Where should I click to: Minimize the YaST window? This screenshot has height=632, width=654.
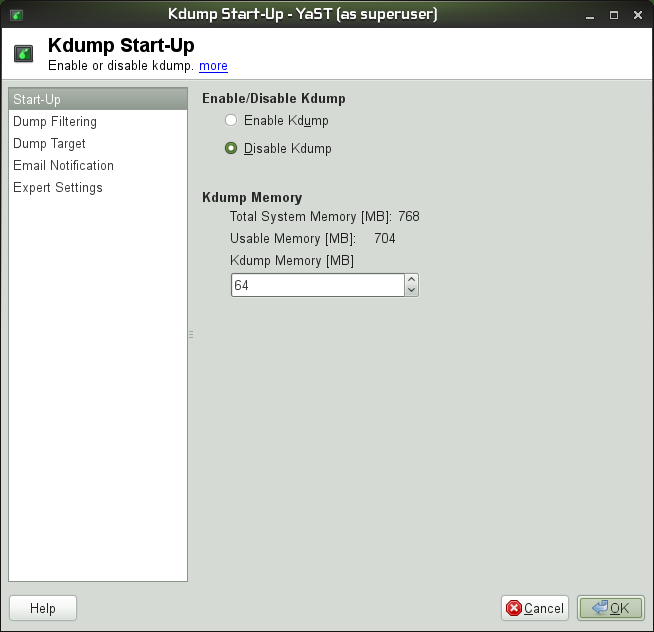pos(590,16)
